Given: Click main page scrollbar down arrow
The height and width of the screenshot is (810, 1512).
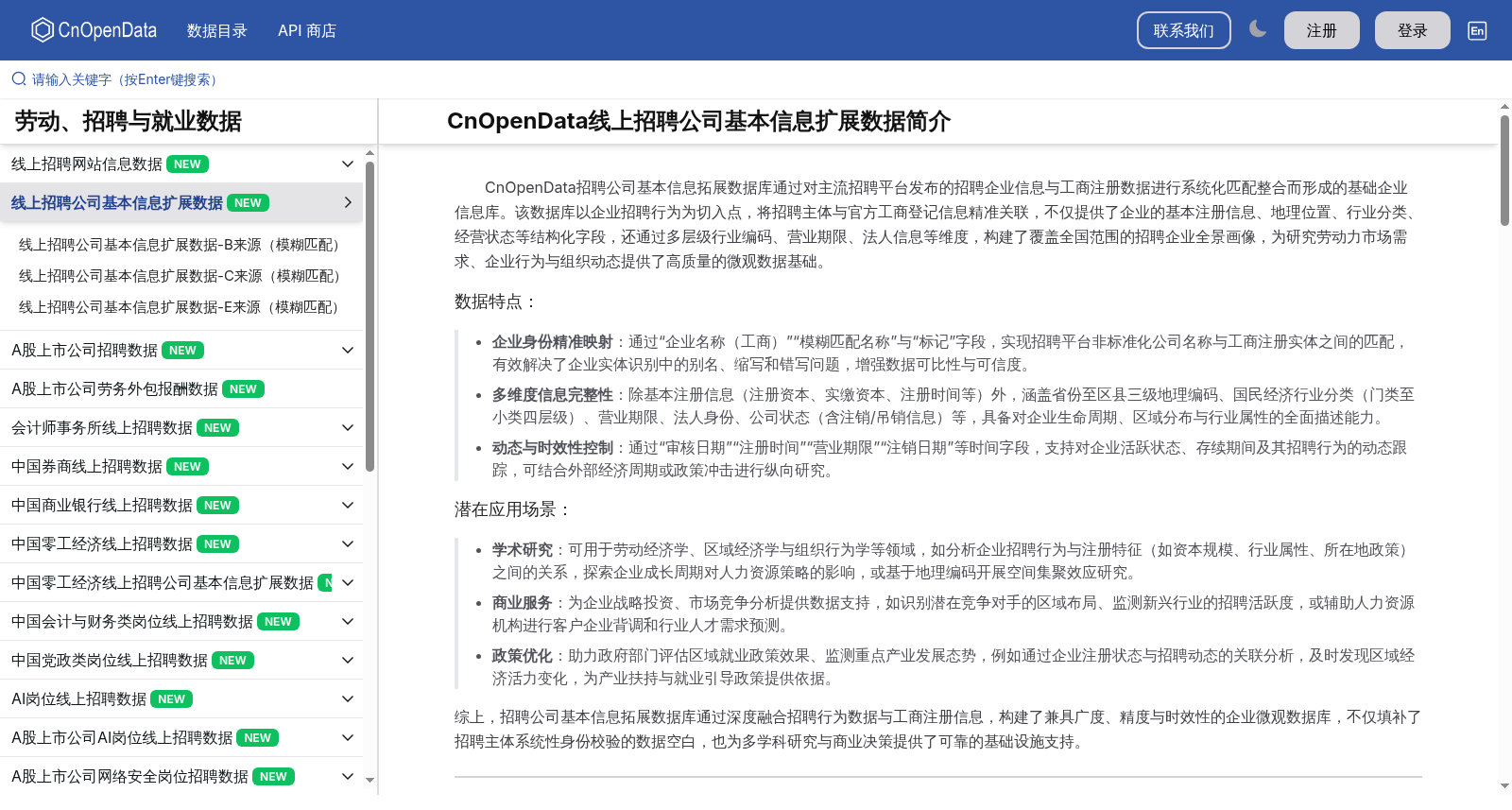Looking at the screenshot, I should [x=1504, y=785].
